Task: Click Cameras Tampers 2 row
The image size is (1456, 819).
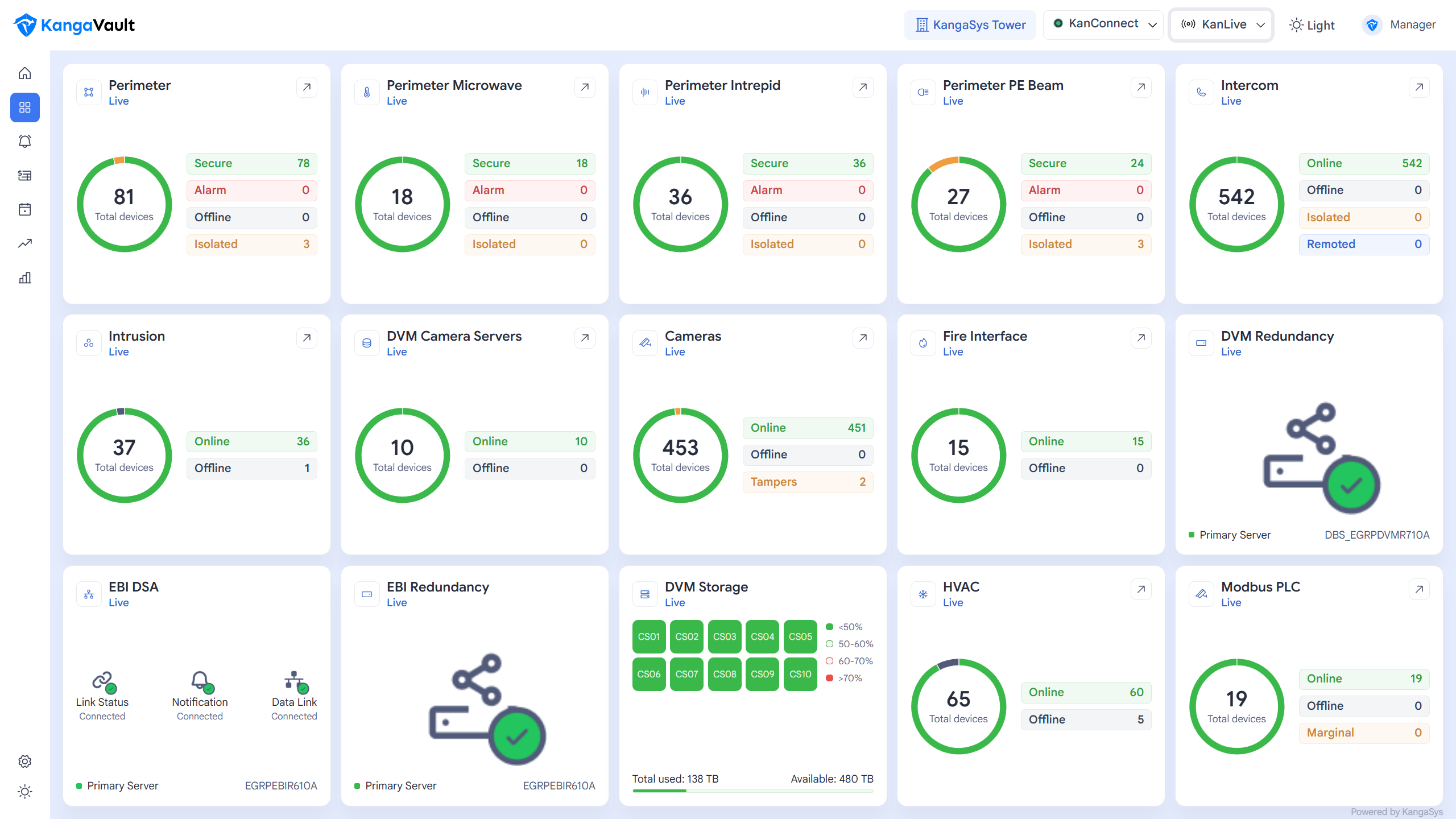Action: tap(808, 482)
